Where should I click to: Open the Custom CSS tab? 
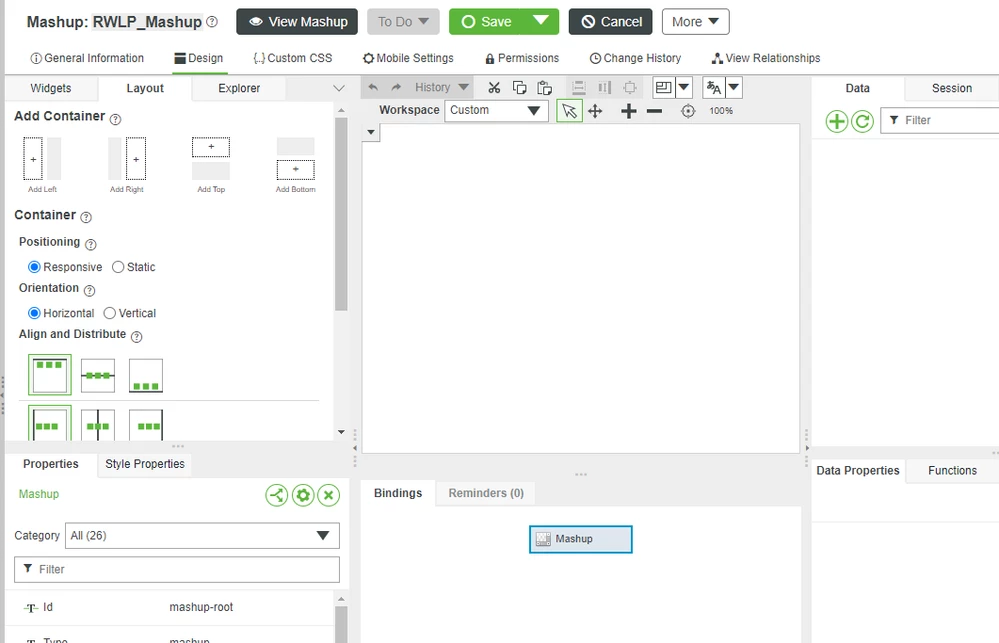(x=293, y=58)
